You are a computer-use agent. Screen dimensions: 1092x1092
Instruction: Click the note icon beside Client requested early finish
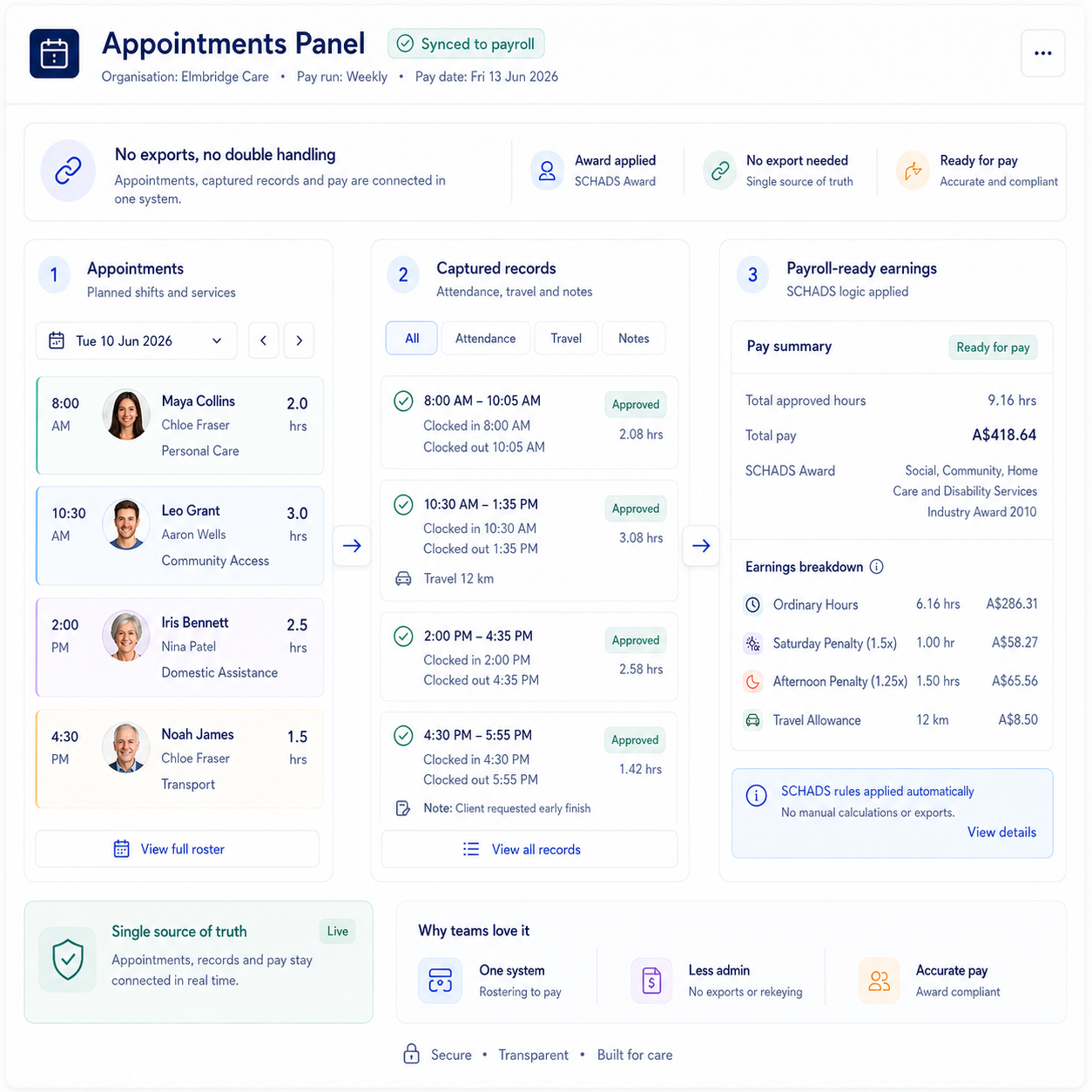click(403, 808)
